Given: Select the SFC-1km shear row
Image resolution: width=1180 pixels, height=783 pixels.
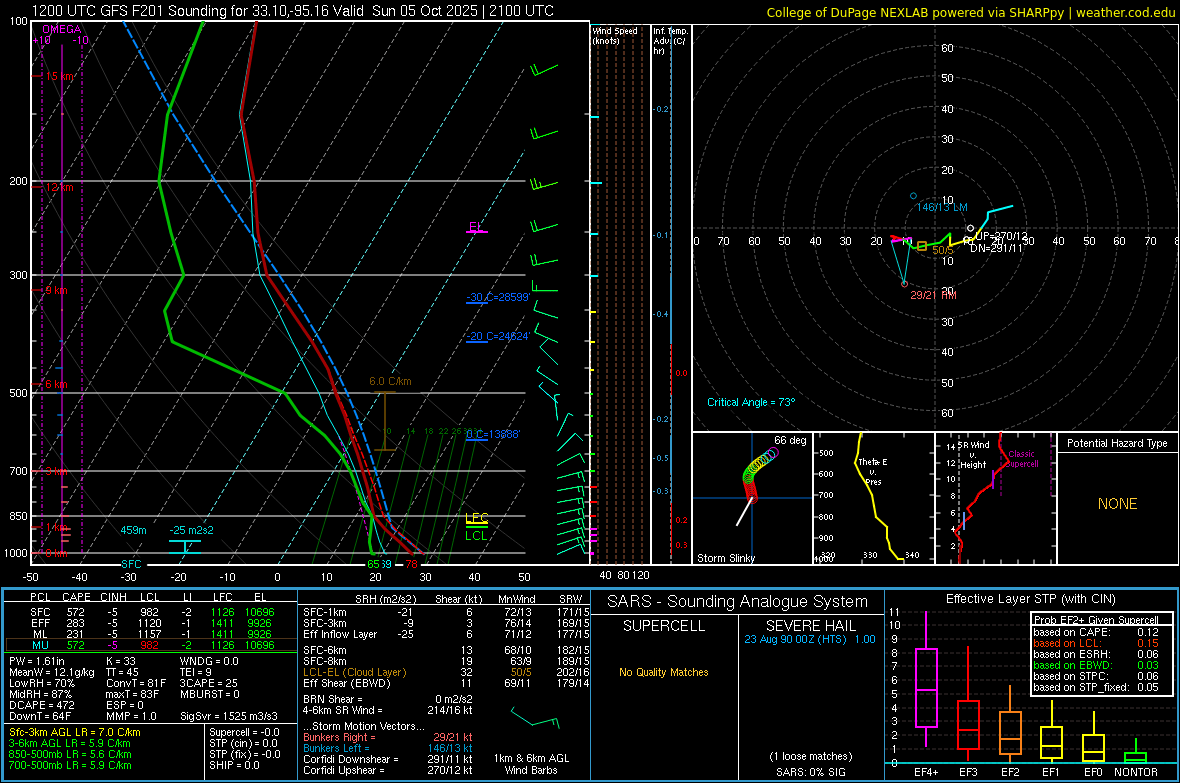Looking at the screenshot, I should [446, 612].
